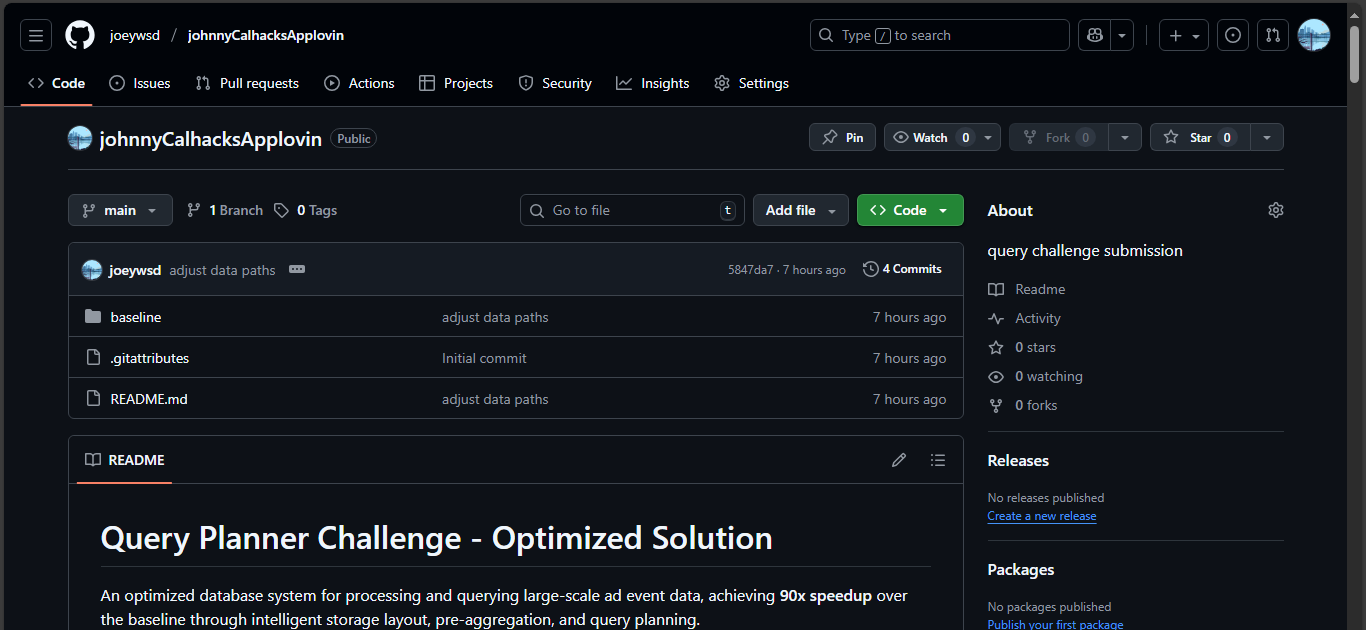Click the joeywsd commit author name
The height and width of the screenshot is (630, 1366).
coord(135,270)
